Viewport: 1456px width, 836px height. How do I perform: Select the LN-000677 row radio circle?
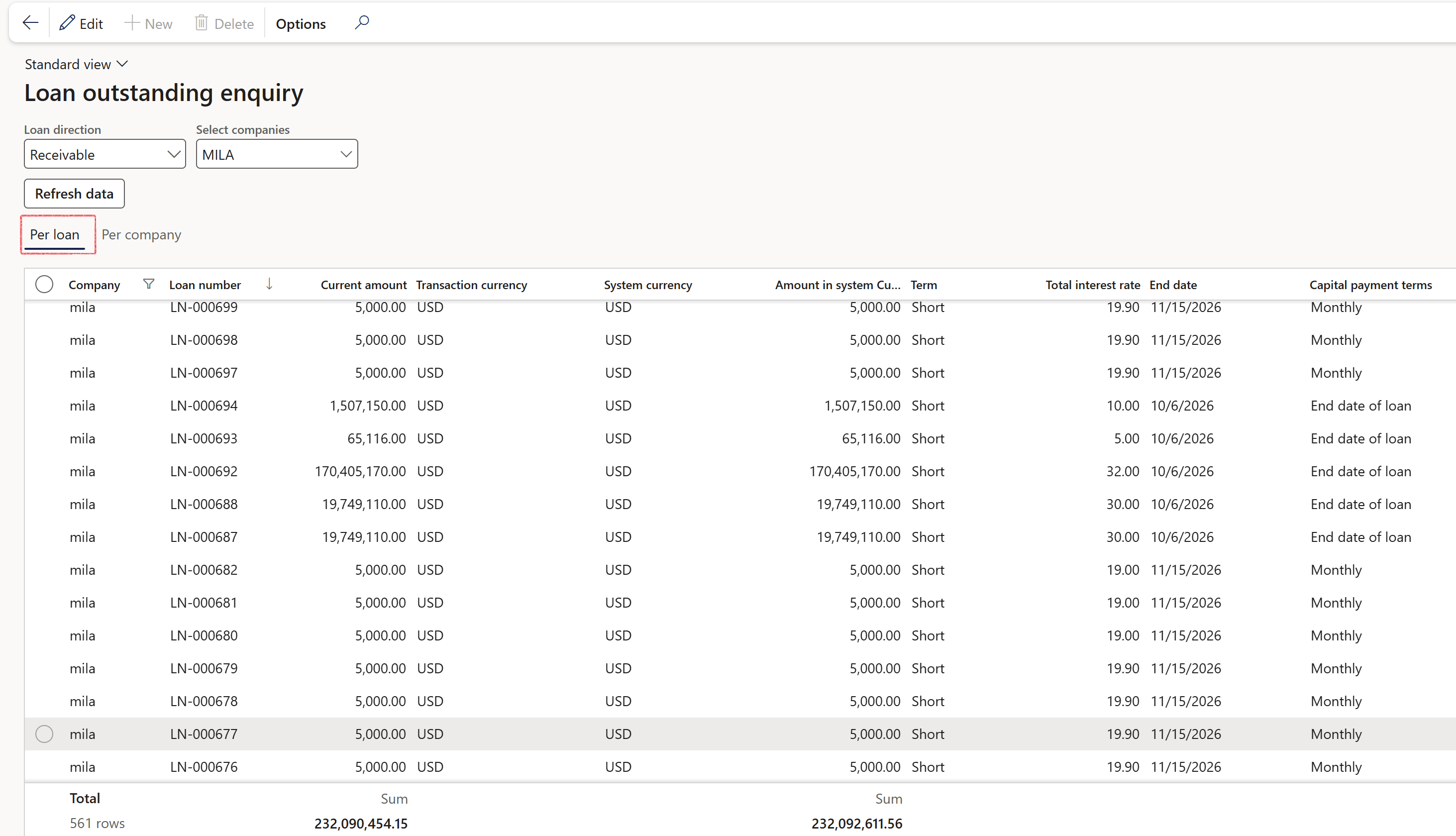(44, 734)
